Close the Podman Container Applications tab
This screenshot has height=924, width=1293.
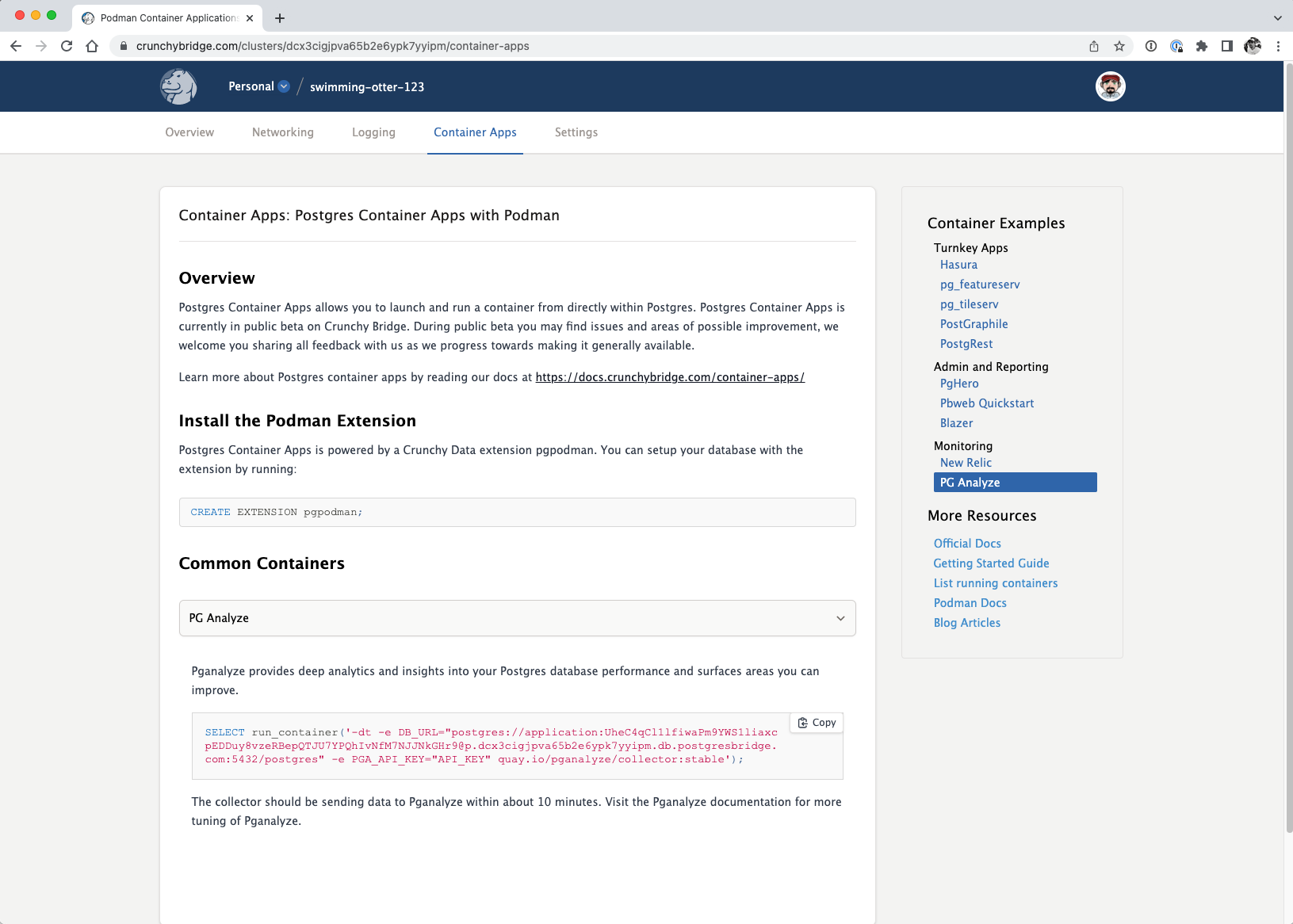[250, 17]
